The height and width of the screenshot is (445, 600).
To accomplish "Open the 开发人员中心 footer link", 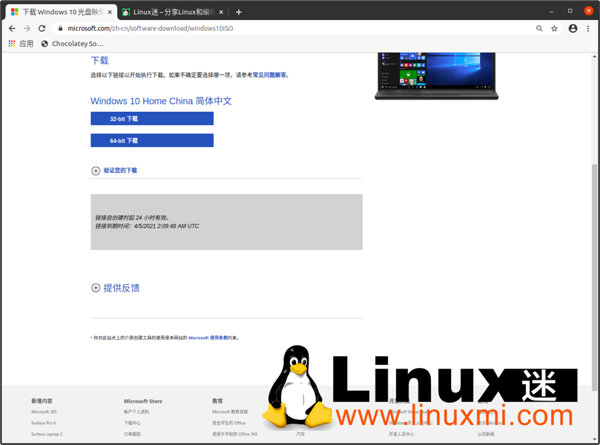I will [401, 434].
